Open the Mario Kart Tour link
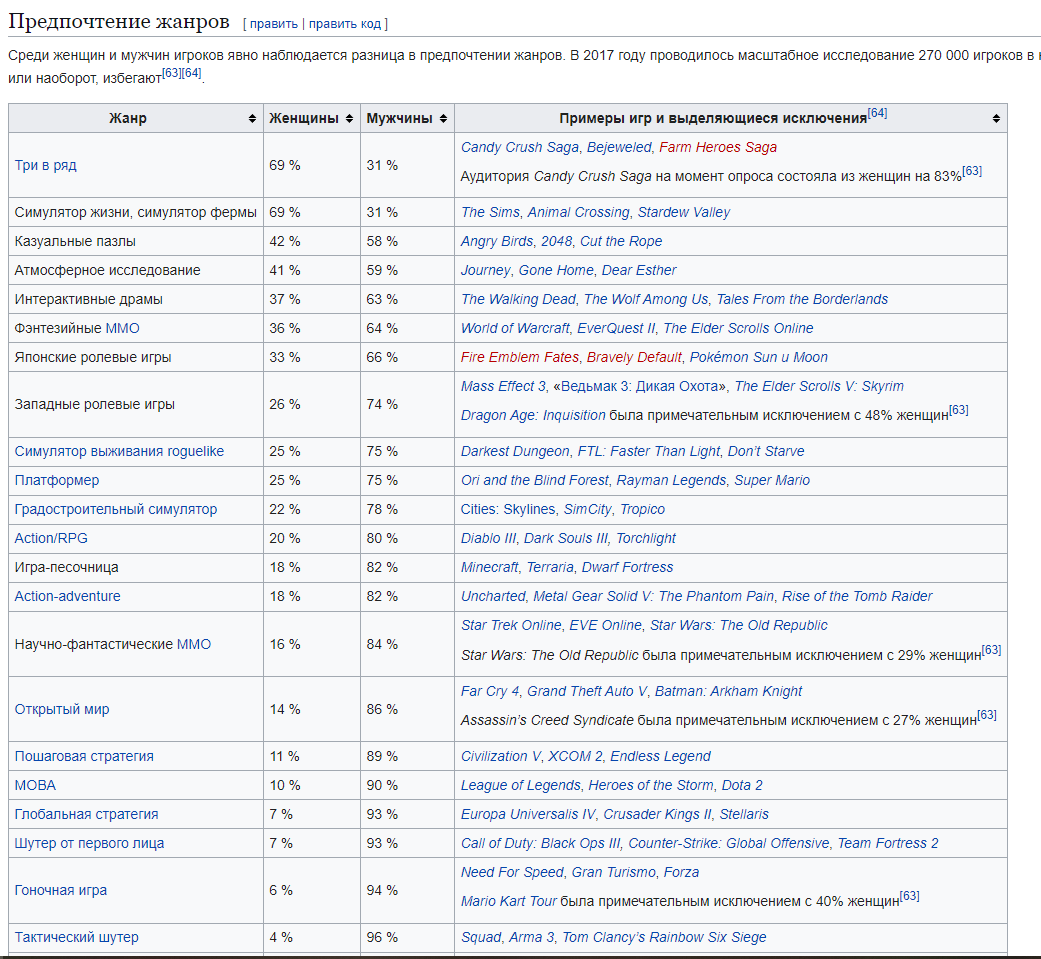The image size is (1041, 959). coord(509,901)
